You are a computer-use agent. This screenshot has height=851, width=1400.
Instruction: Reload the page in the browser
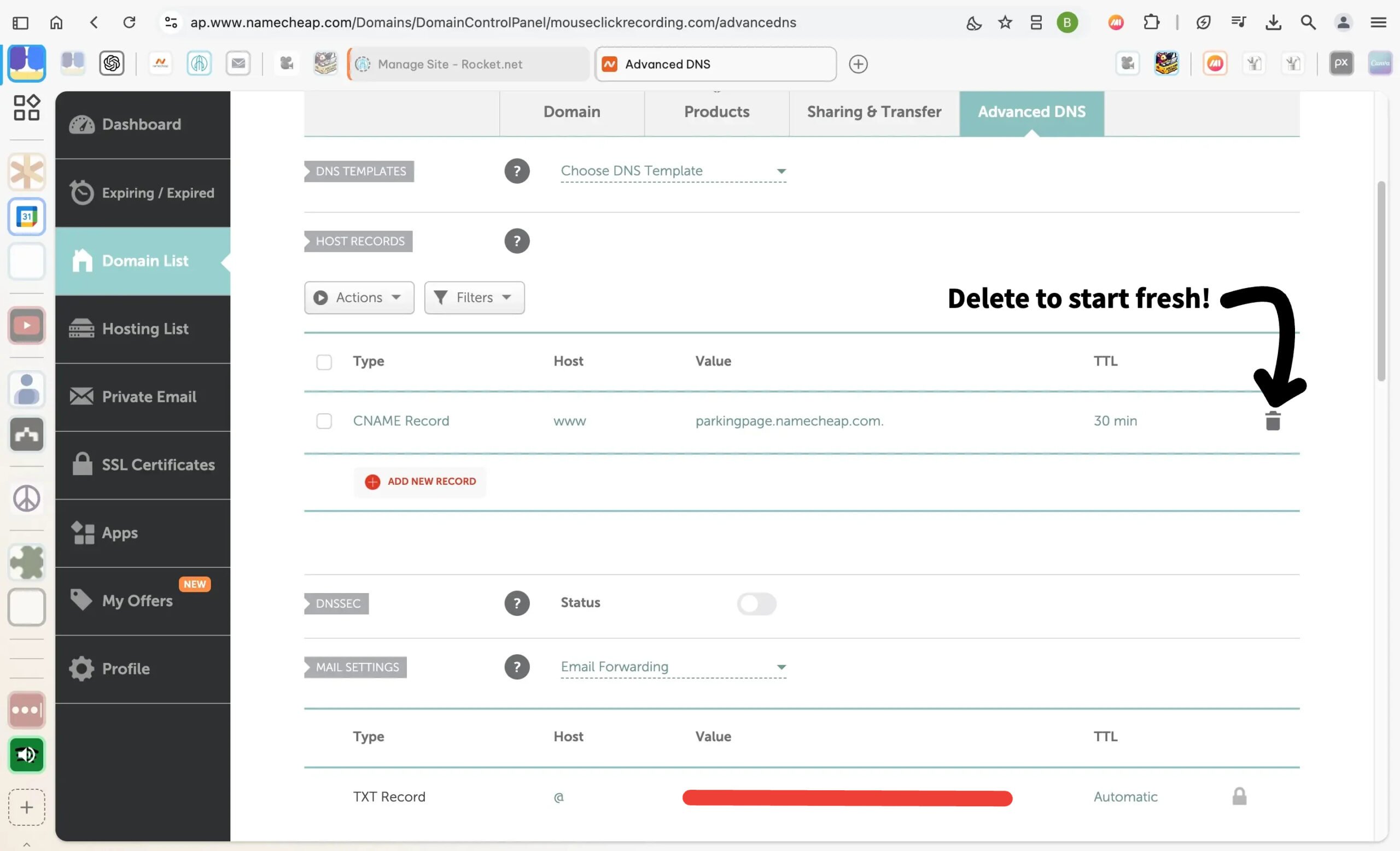pos(130,23)
